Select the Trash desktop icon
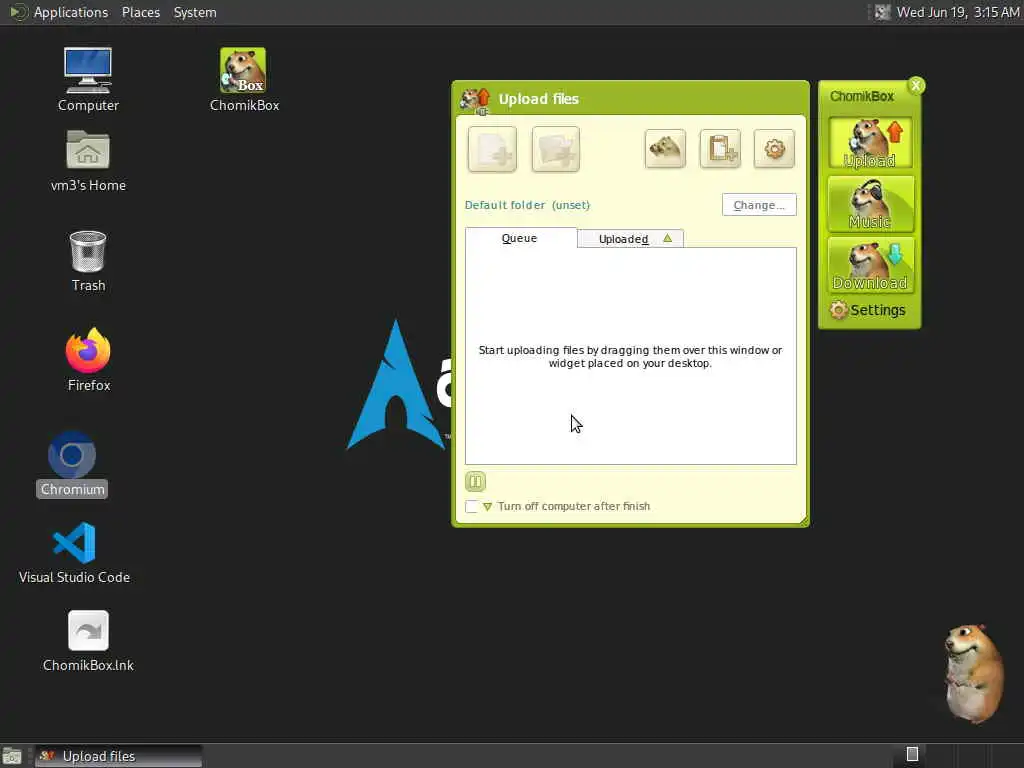 (x=88, y=261)
